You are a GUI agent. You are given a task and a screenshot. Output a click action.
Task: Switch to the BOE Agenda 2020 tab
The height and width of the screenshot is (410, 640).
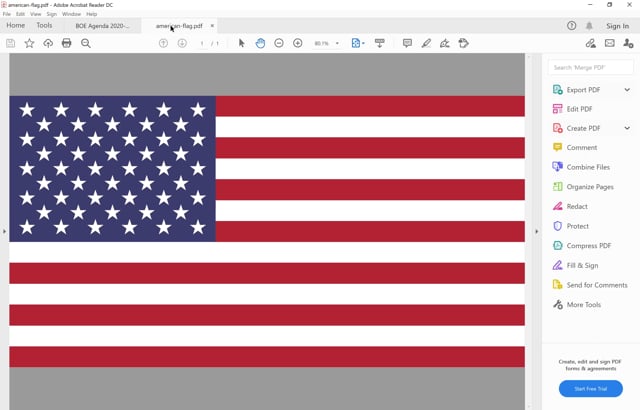click(102, 26)
